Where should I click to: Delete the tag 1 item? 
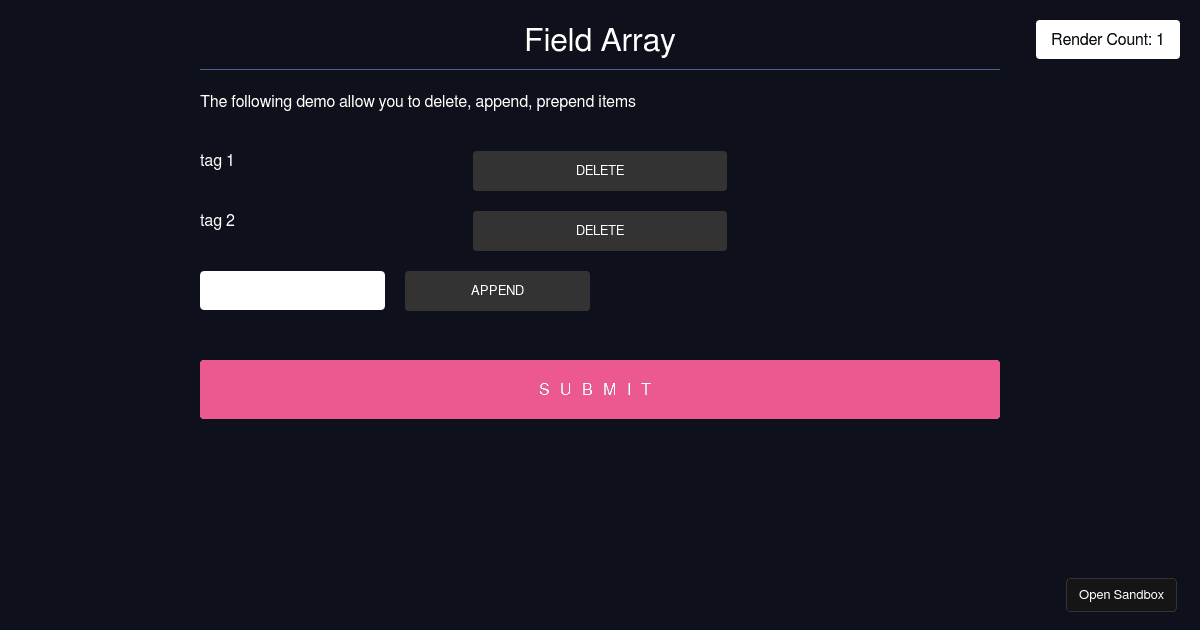point(599,171)
